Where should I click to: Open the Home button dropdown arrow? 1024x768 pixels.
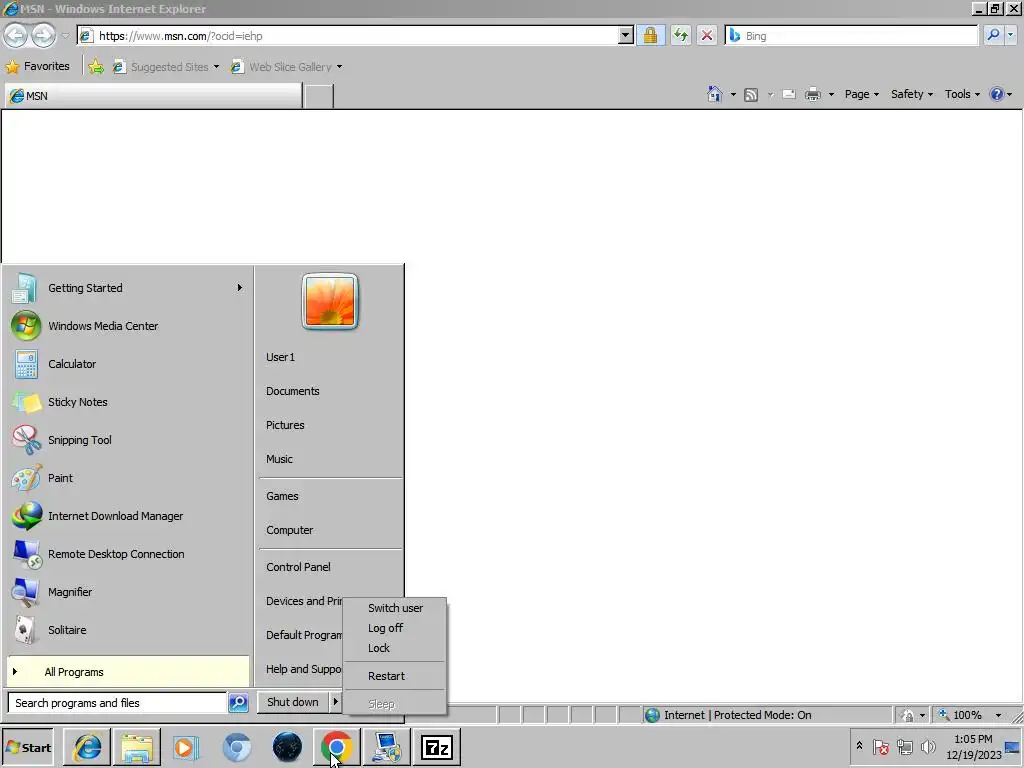coord(733,95)
